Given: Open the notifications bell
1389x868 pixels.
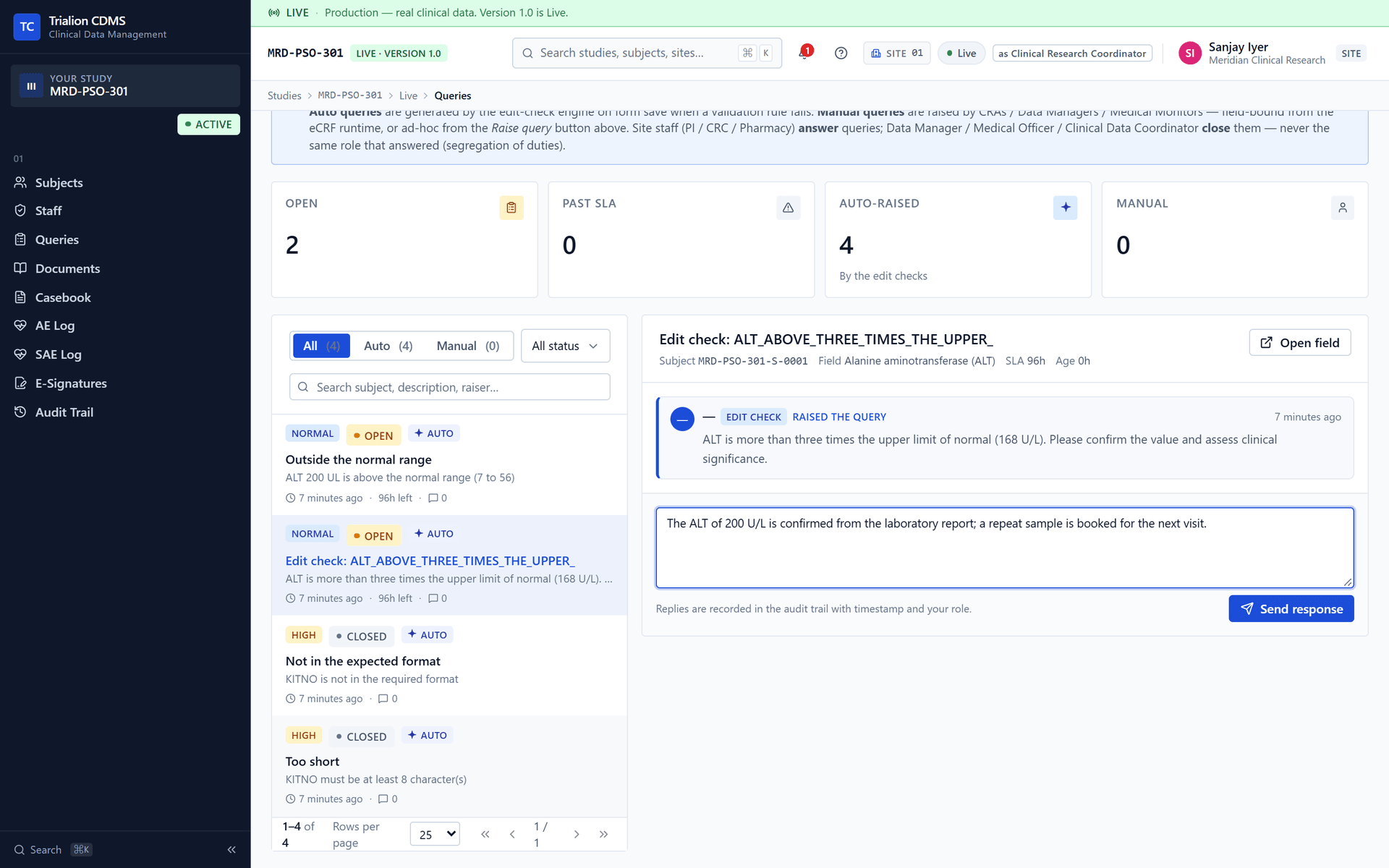Looking at the screenshot, I should click(804, 53).
